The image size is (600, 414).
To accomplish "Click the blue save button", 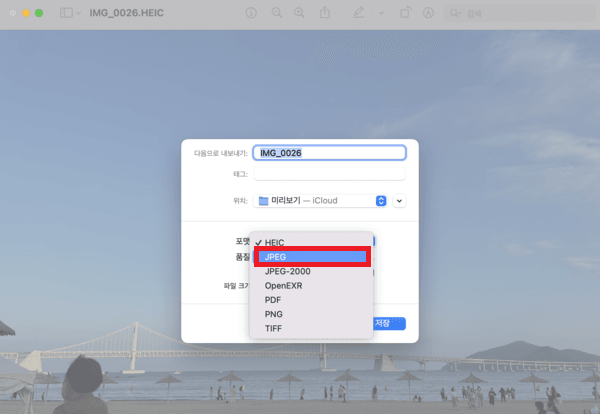I will [389, 323].
